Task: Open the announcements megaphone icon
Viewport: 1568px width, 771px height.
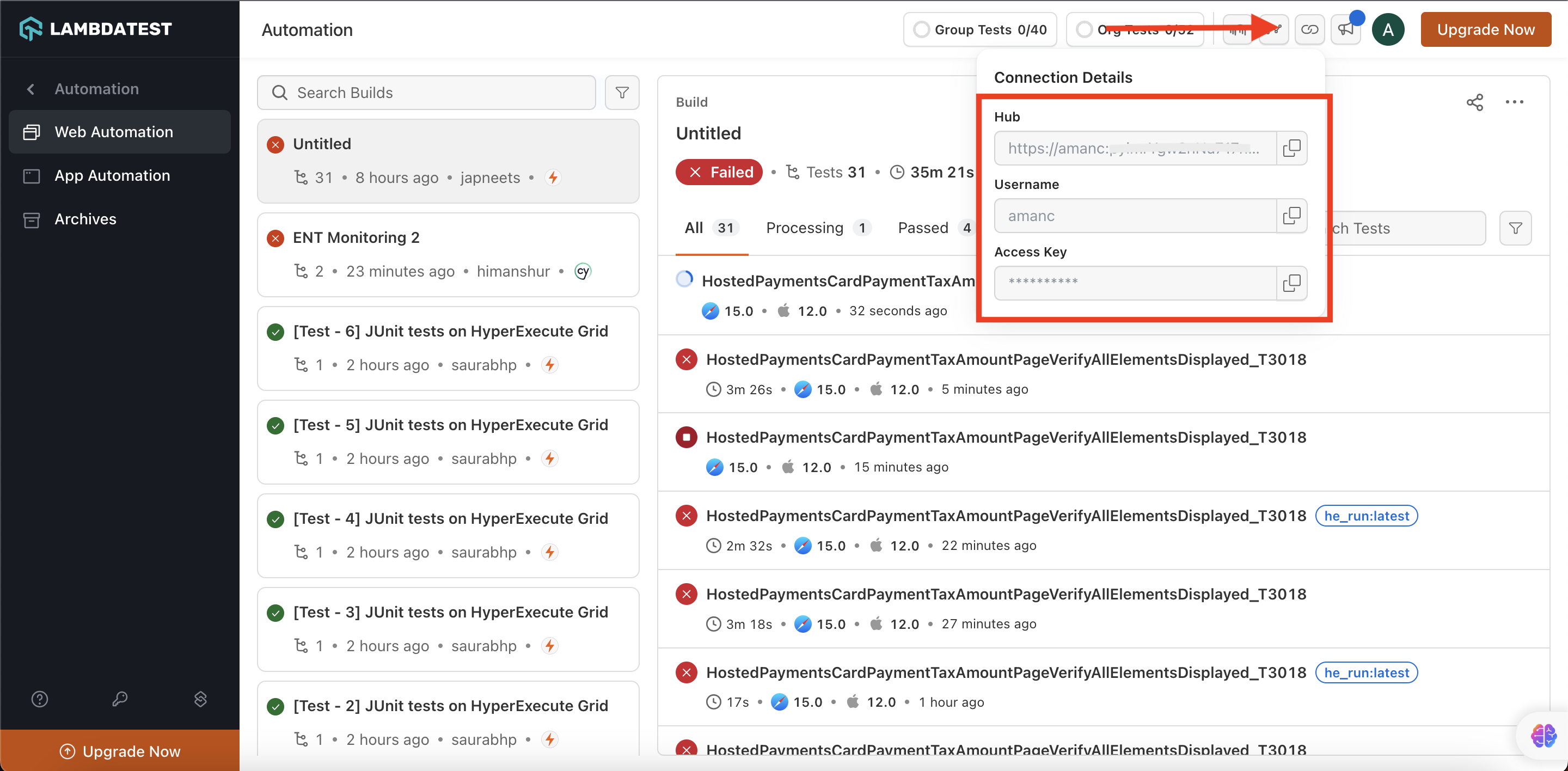Action: coord(1345,29)
